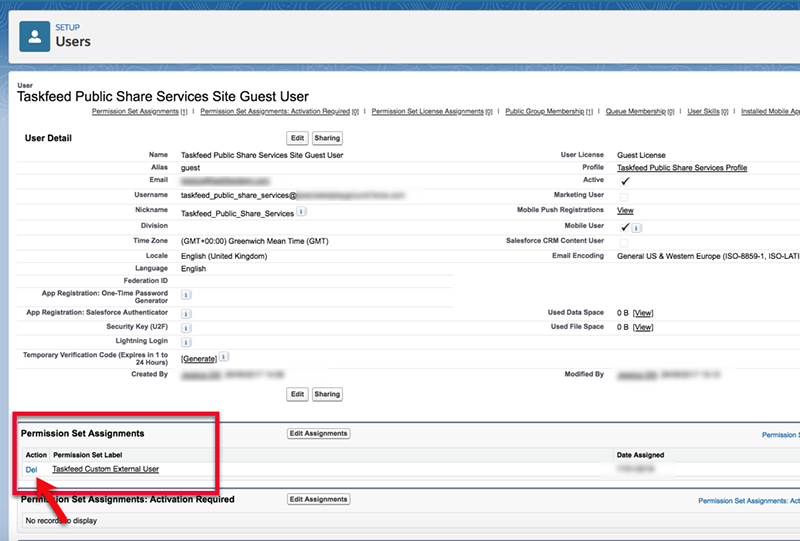Toggle the Active checkbox
This screenshot has height=541, width=800.
pyautogui.click(x=624, y=181)
